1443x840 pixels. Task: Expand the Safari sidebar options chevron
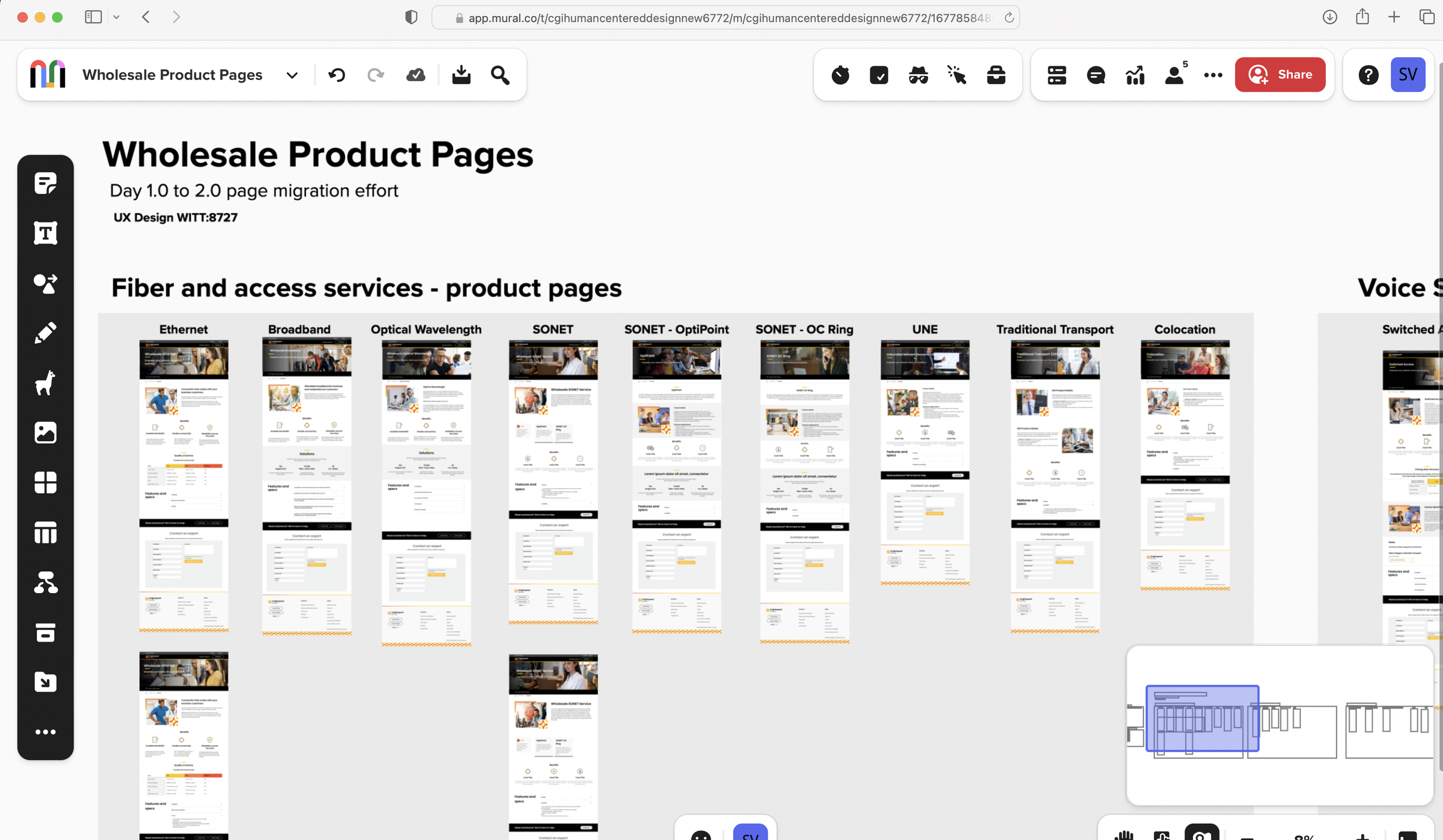tap(117, 17)
